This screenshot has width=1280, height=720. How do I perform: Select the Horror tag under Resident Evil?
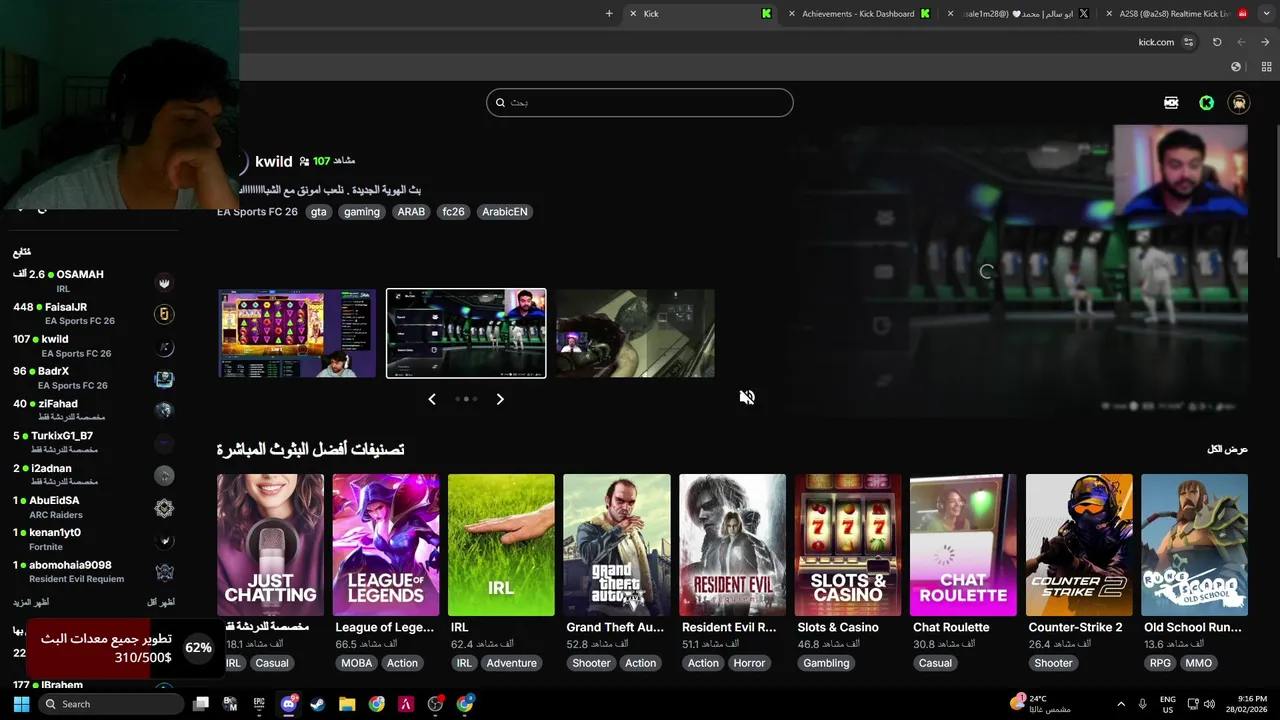[x=749, y=663]
